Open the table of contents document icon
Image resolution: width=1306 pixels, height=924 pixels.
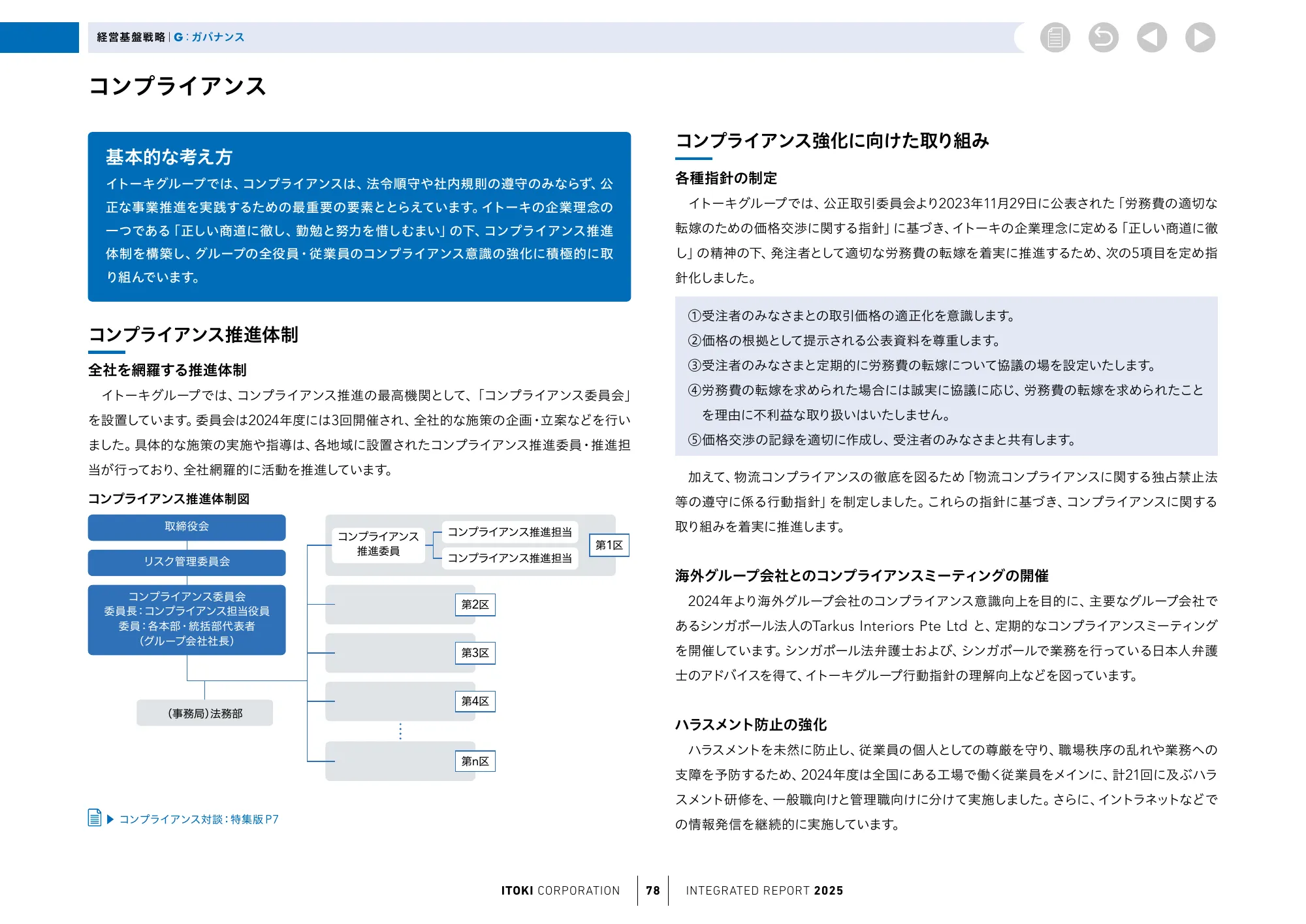1055,39
